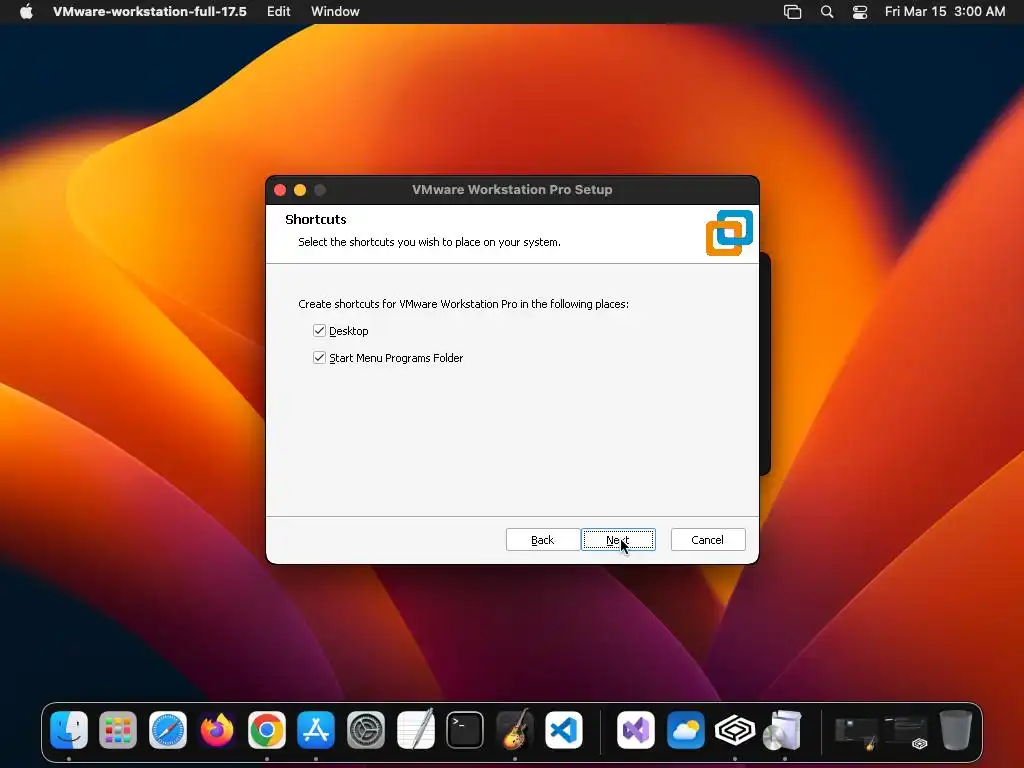The image size is (1024, 768).
Task: Open Spotlight search in menu bar
Action: (x=827, y=12)
